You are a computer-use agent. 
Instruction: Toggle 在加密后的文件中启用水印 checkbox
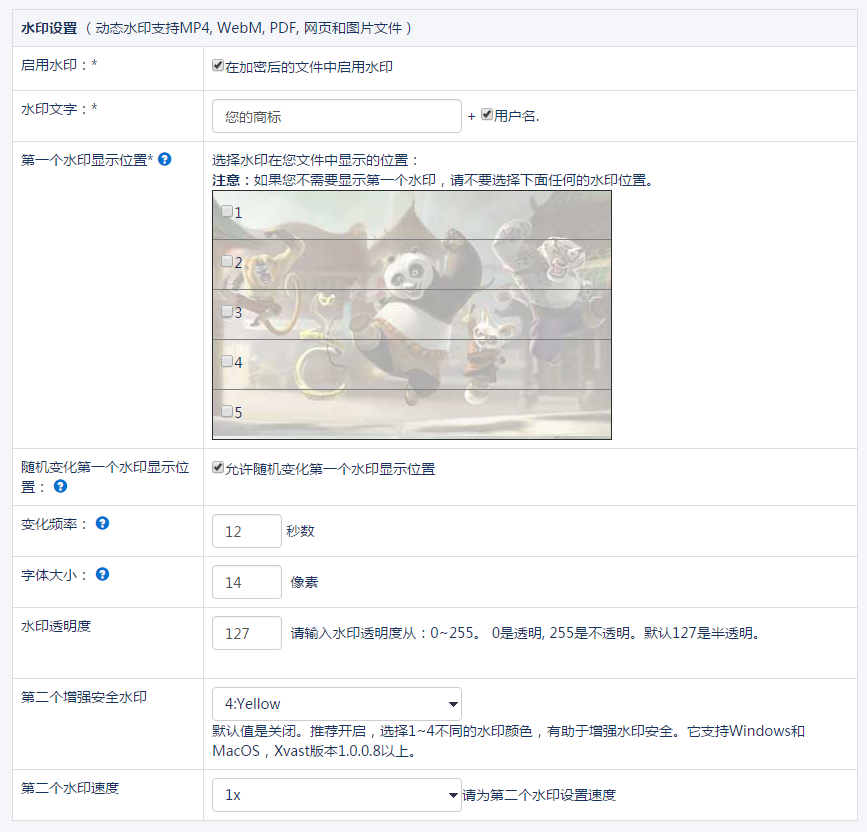pyautogui.click(x=218, y=66)
